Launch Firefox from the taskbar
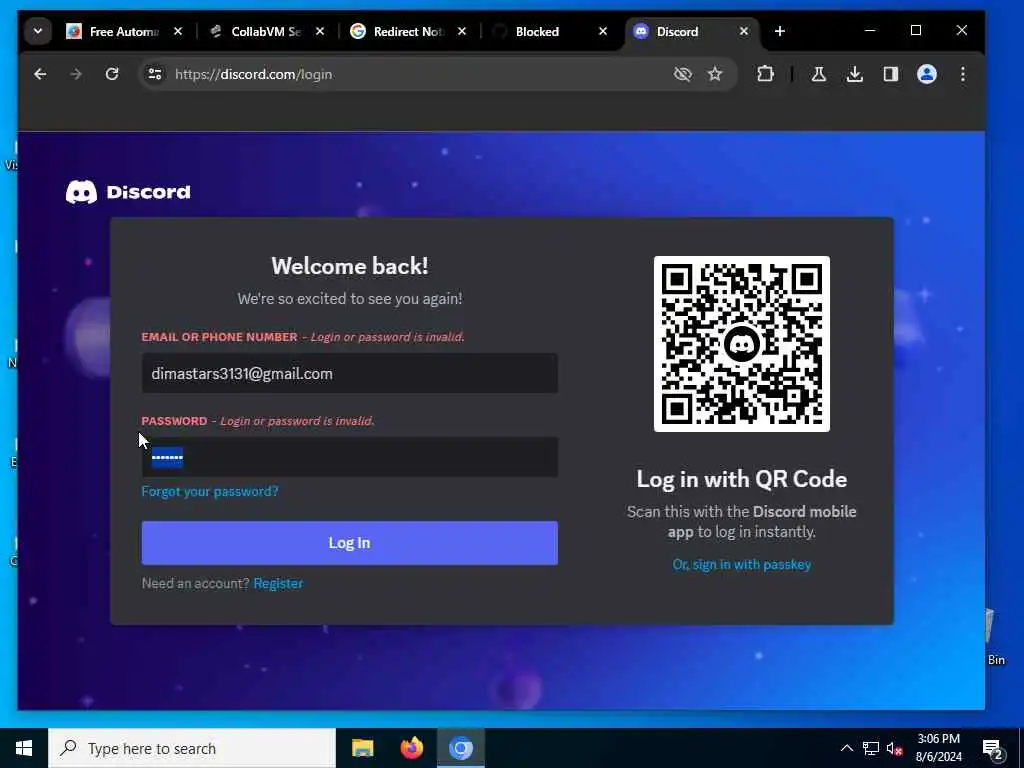Viewport: 1024px width, 768px height. (x=411, y=748)
